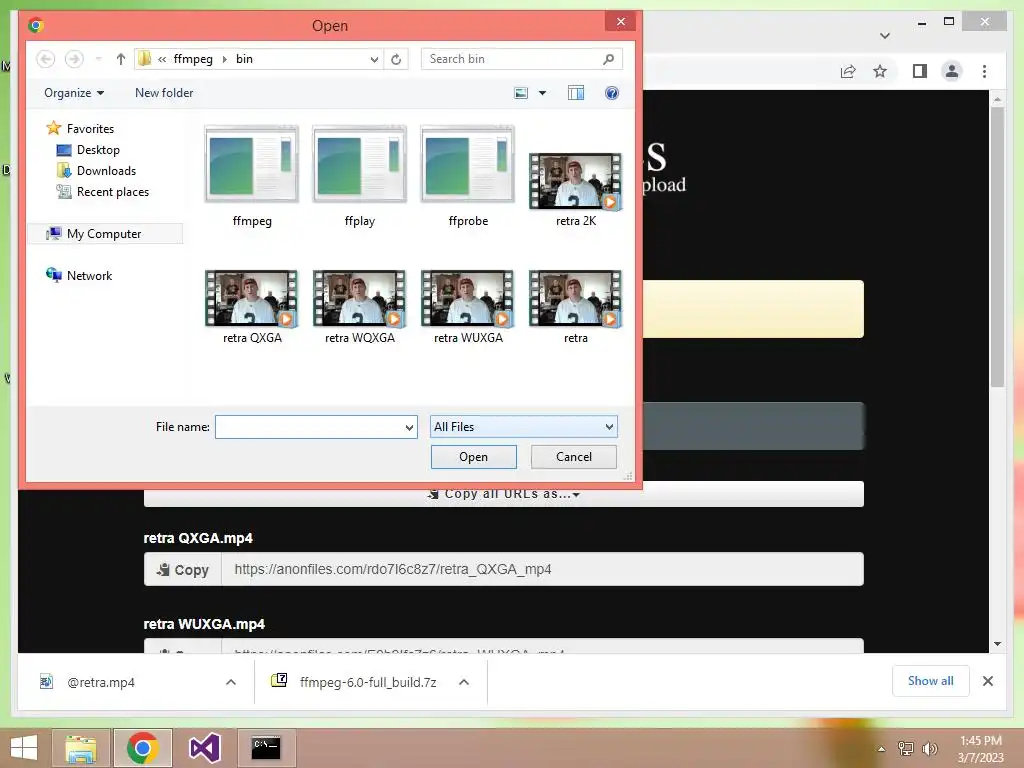The height and width of the screenshot is (768, 1024).
Task: Click the Open button
Action: 473,456
